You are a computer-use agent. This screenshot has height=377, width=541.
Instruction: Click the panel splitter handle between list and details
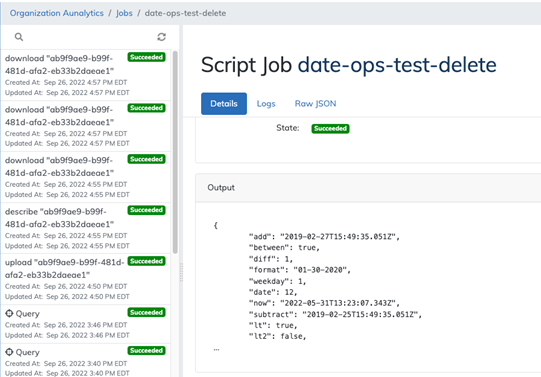pyautogui.click(x=181, y=272)
